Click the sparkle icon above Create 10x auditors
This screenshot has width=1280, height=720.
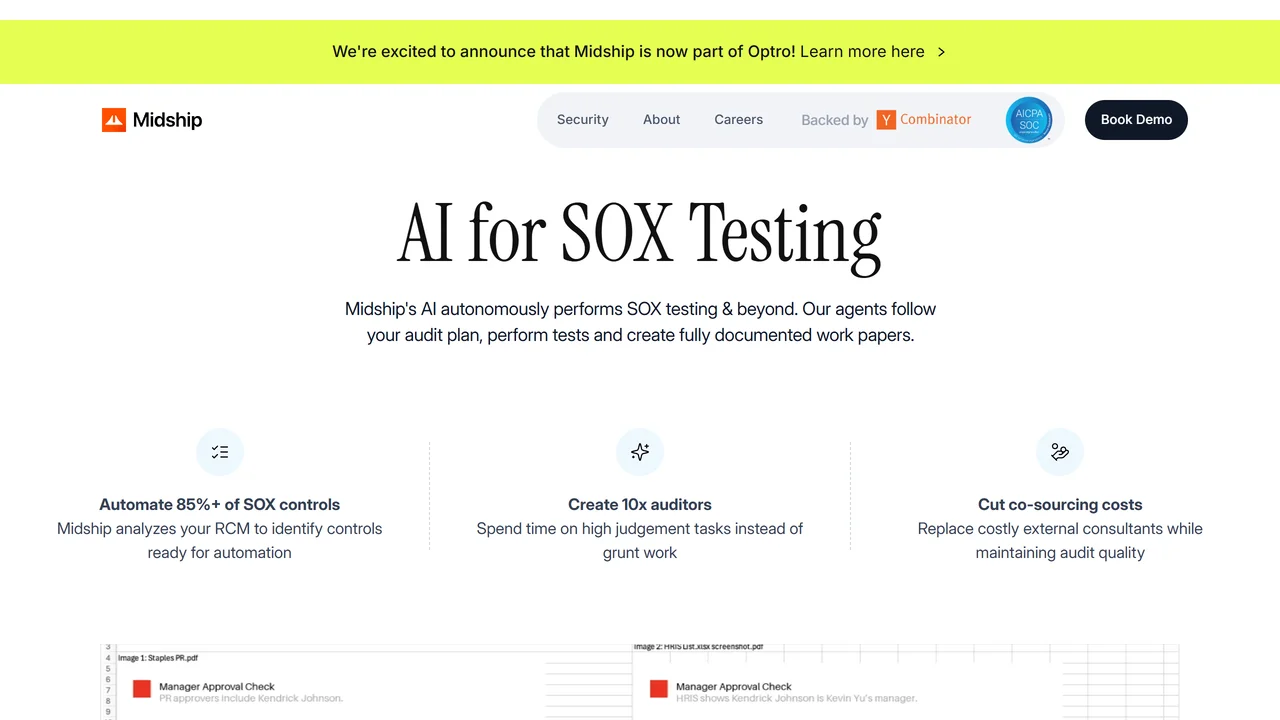tap(640, 452)
